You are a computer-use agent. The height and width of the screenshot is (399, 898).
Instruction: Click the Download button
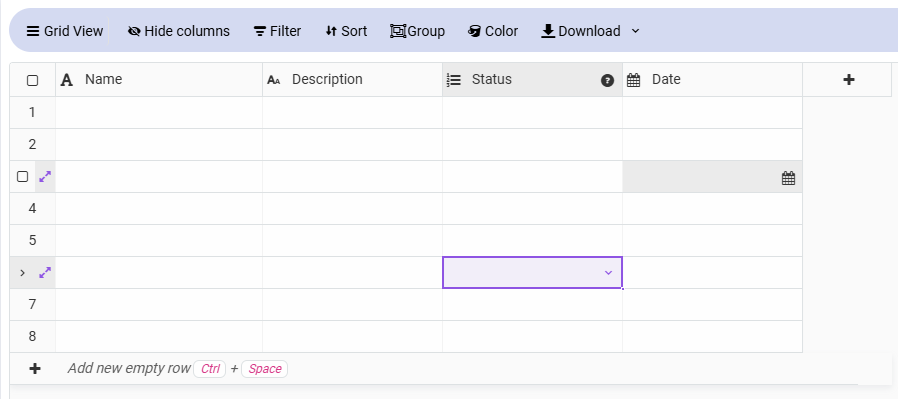581,31
